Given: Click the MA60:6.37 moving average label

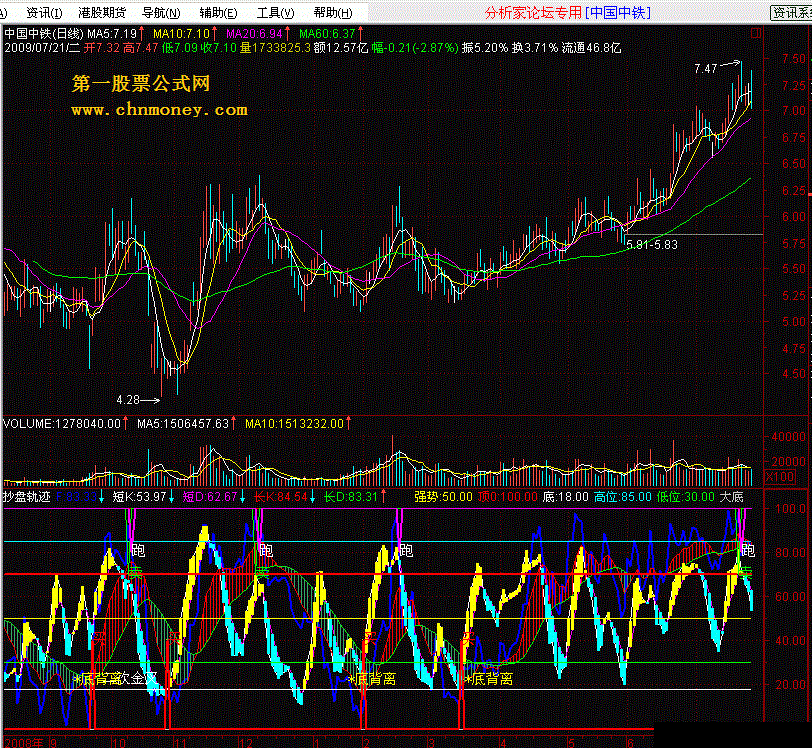Looking at the screenshot, I should point(327,34).
